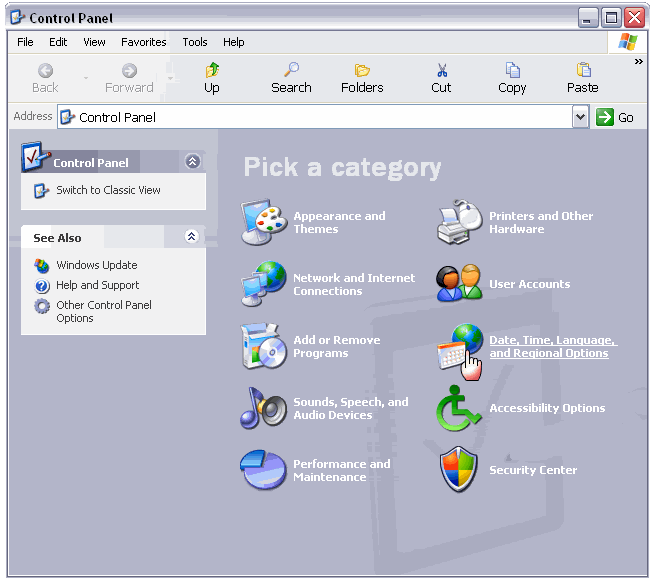Screen dimensions: 655x585
Task: Click the Paste toolbar button
Action: 583,78
